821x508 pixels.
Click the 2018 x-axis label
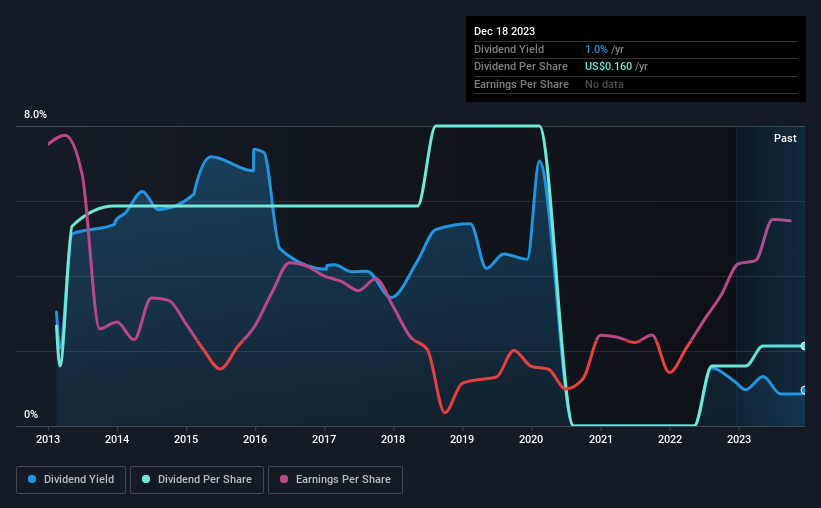[x=393, y=439]
